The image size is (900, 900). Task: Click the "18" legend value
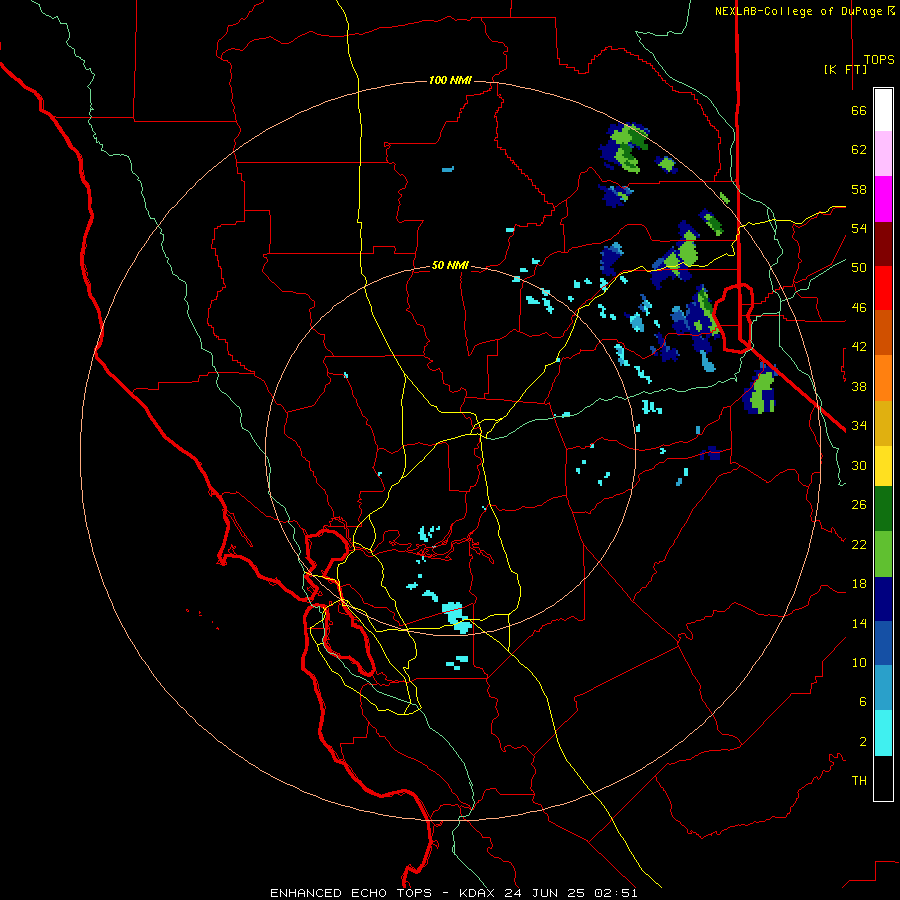click(x=859, y=584)
